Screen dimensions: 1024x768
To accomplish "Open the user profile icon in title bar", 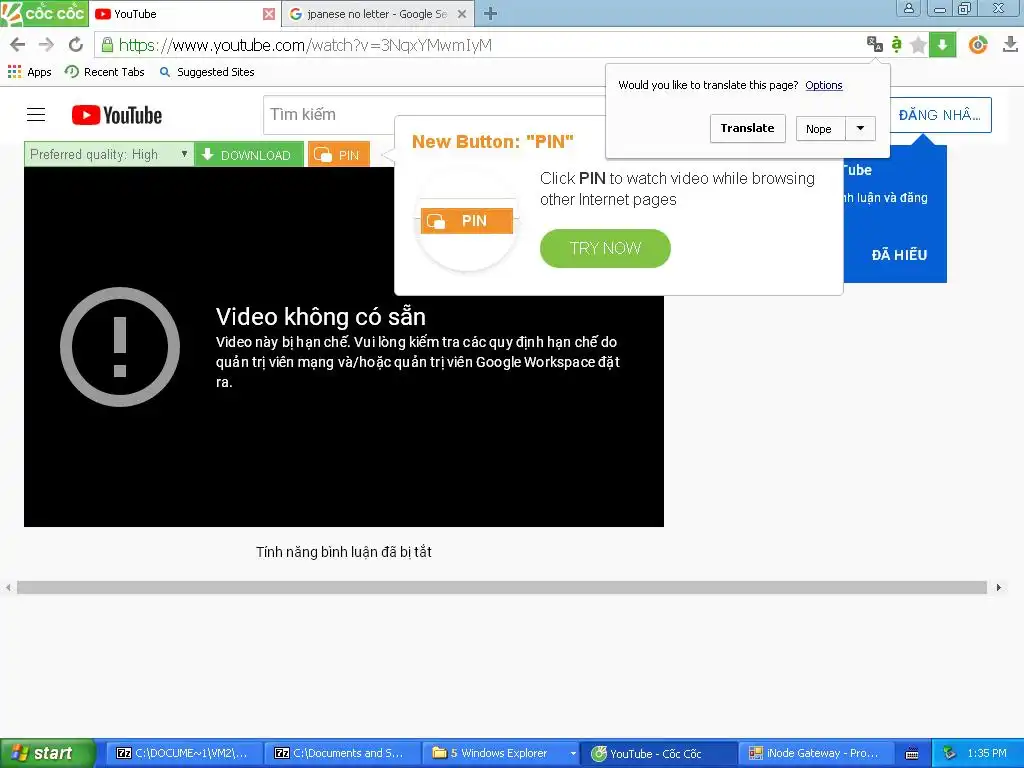I will (x=908, y=8).
